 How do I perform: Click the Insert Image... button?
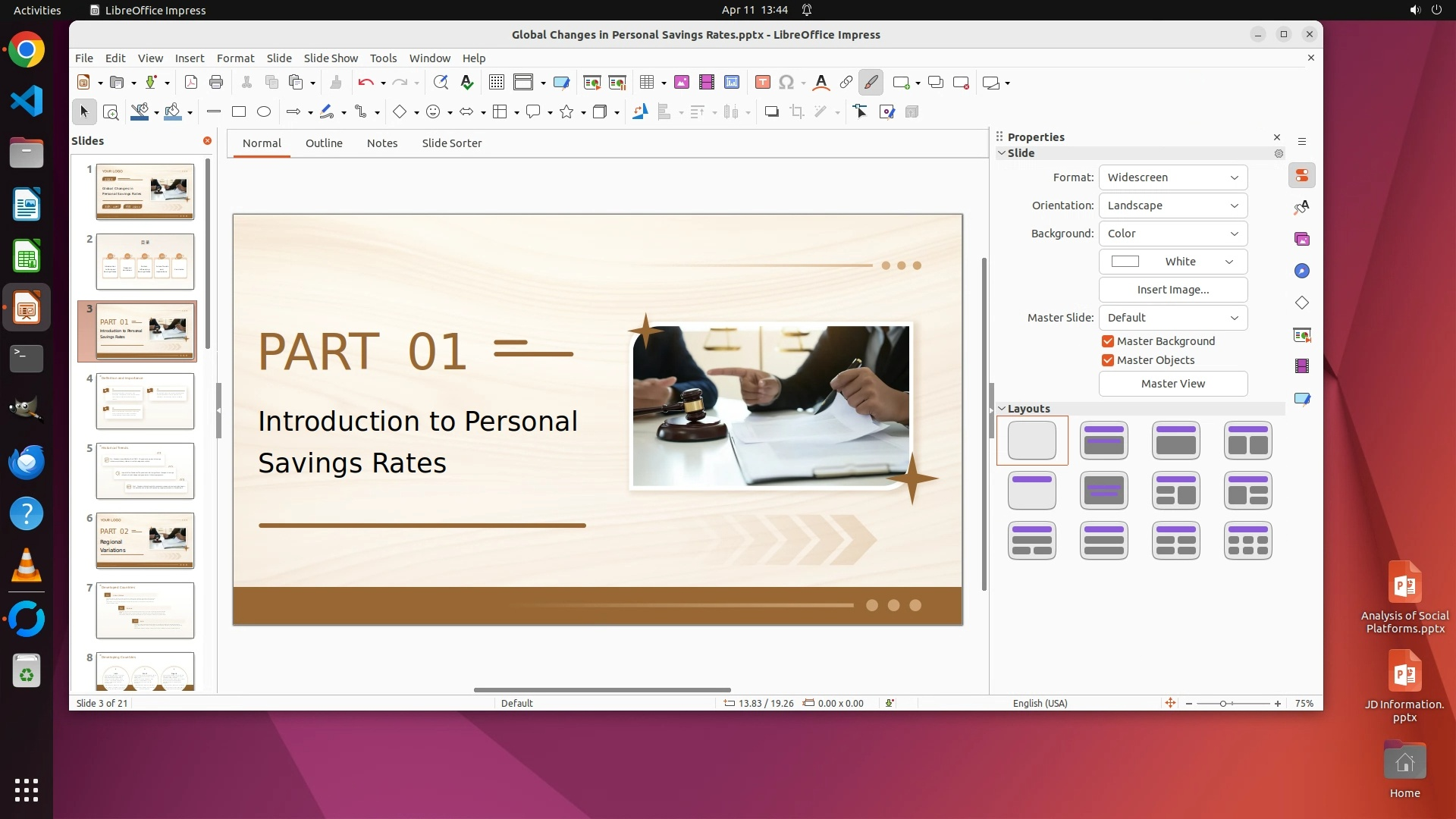(1172, 290)
